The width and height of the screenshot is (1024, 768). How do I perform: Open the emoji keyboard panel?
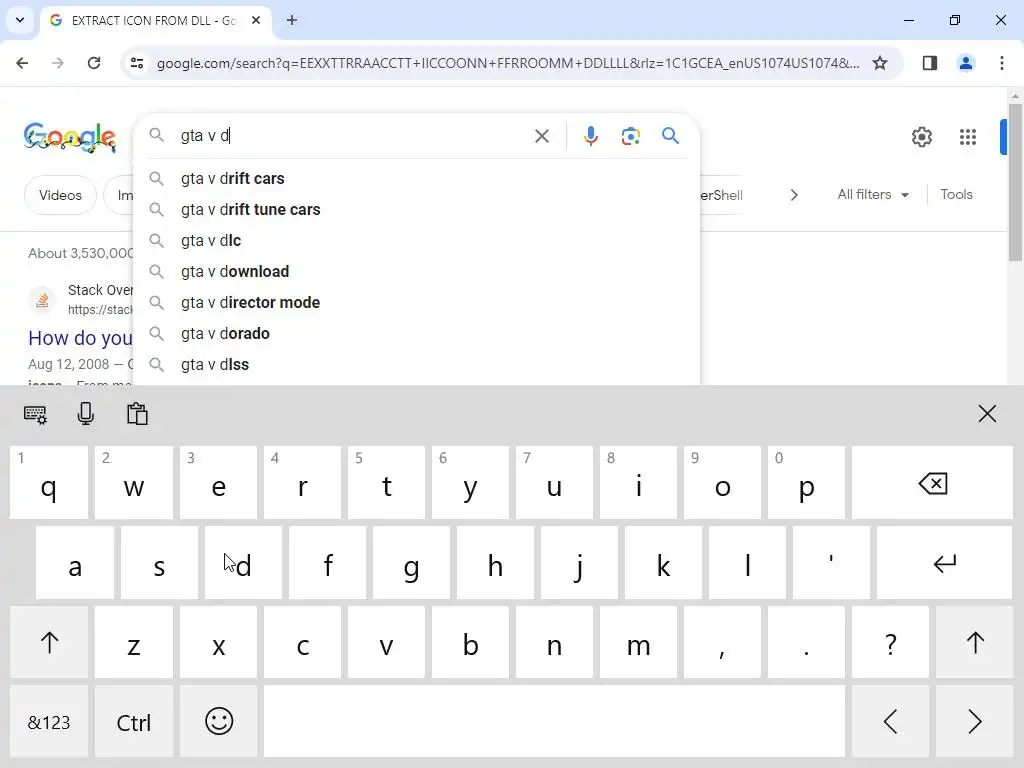click(219, 722)
